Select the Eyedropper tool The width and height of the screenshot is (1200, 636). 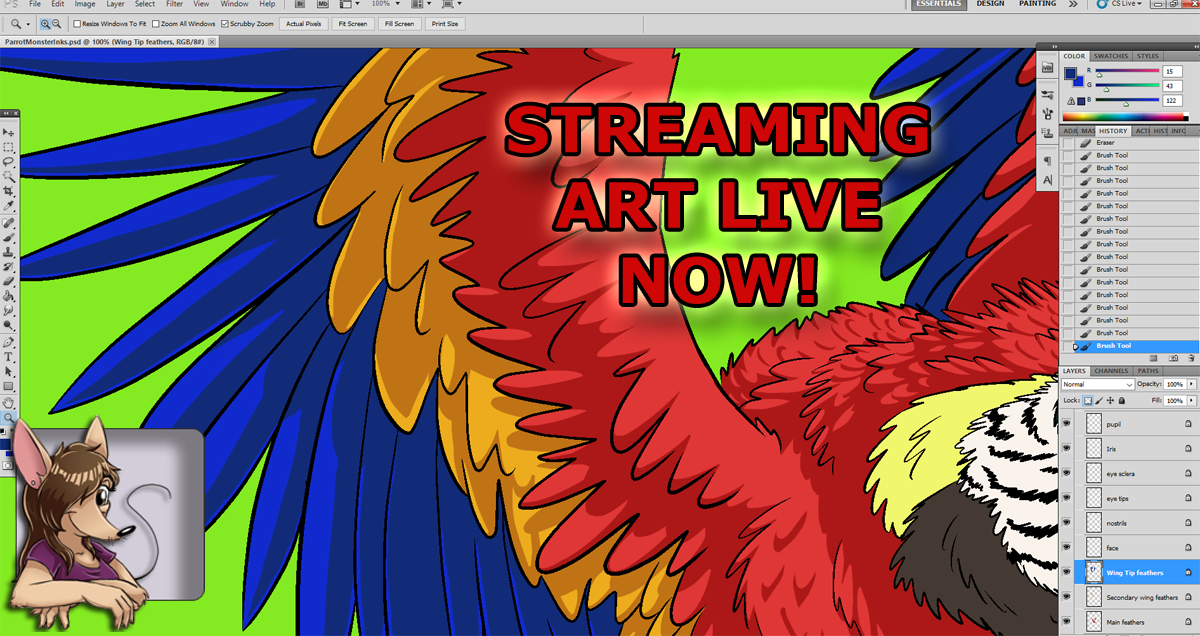click(x=9, y=205)
